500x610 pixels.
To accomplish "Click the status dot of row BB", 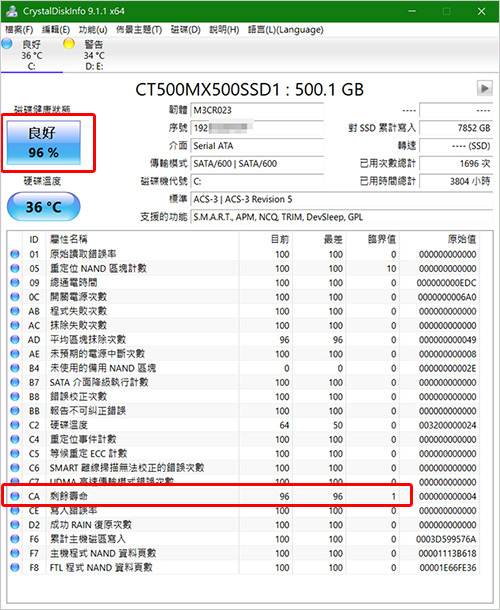I will tap(15, 411).
